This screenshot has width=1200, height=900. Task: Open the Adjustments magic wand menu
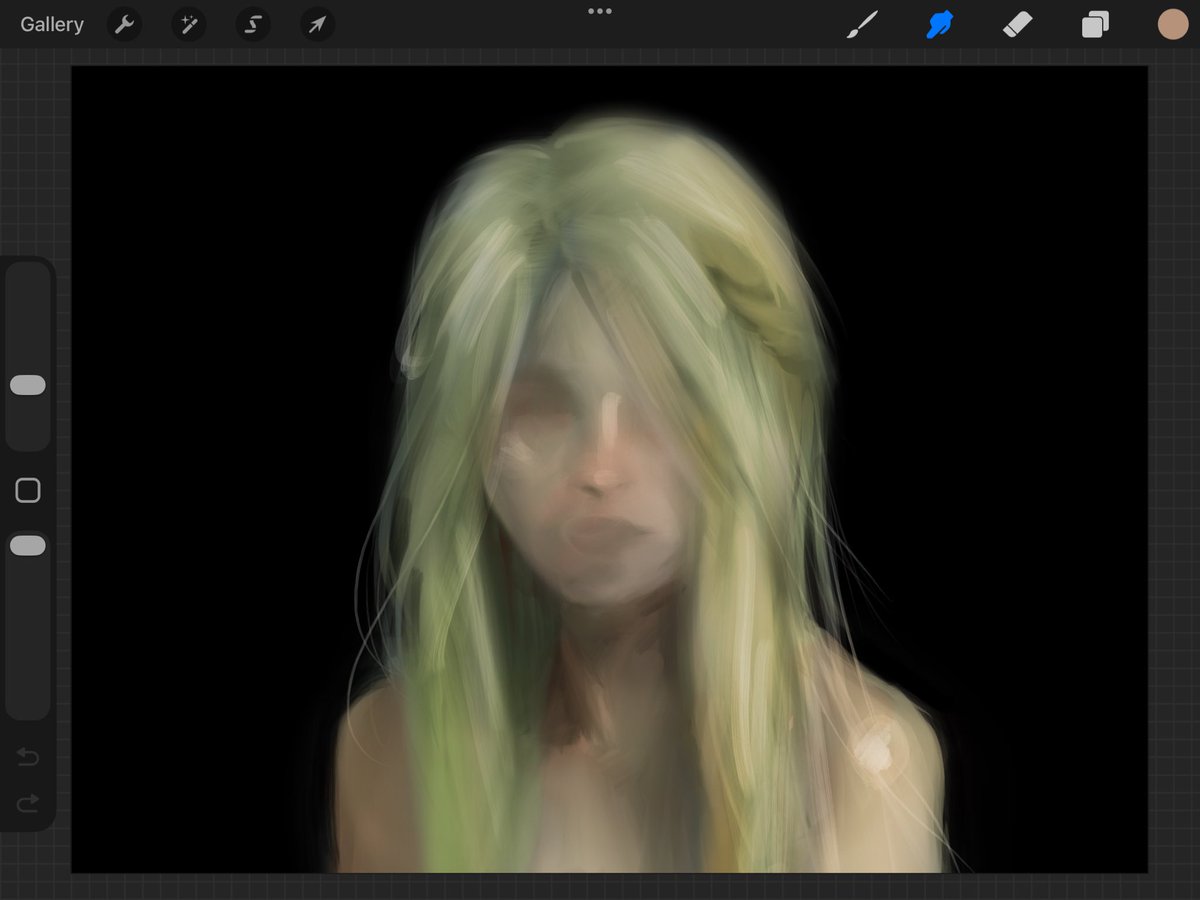[x=188, y=25]
